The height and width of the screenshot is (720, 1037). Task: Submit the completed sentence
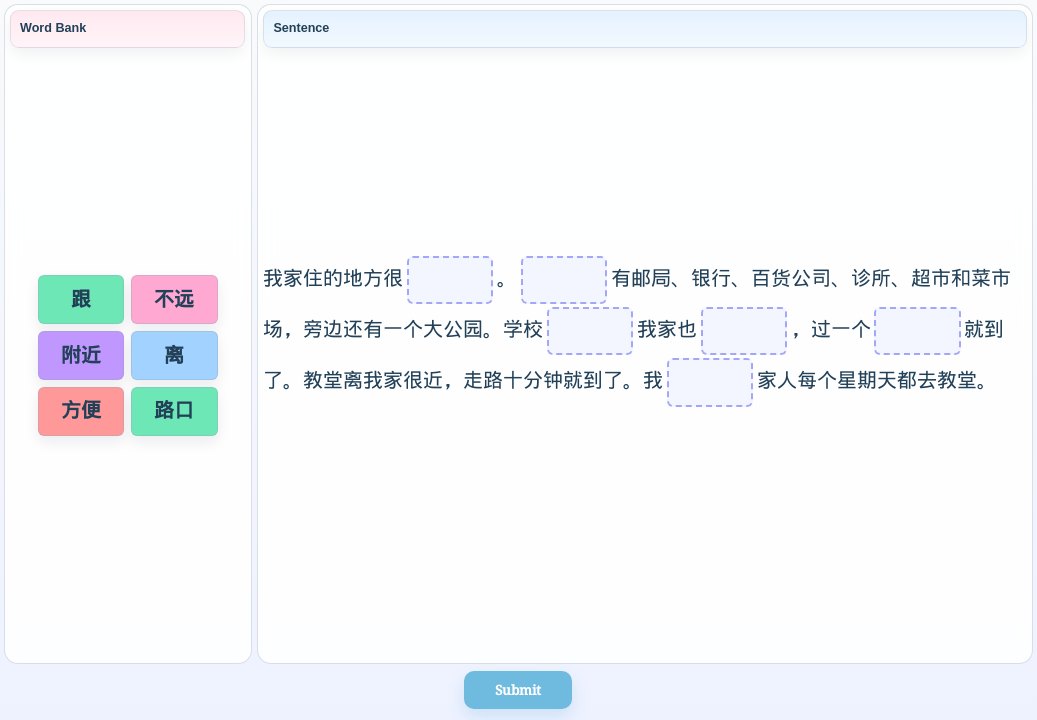[518, 690]
